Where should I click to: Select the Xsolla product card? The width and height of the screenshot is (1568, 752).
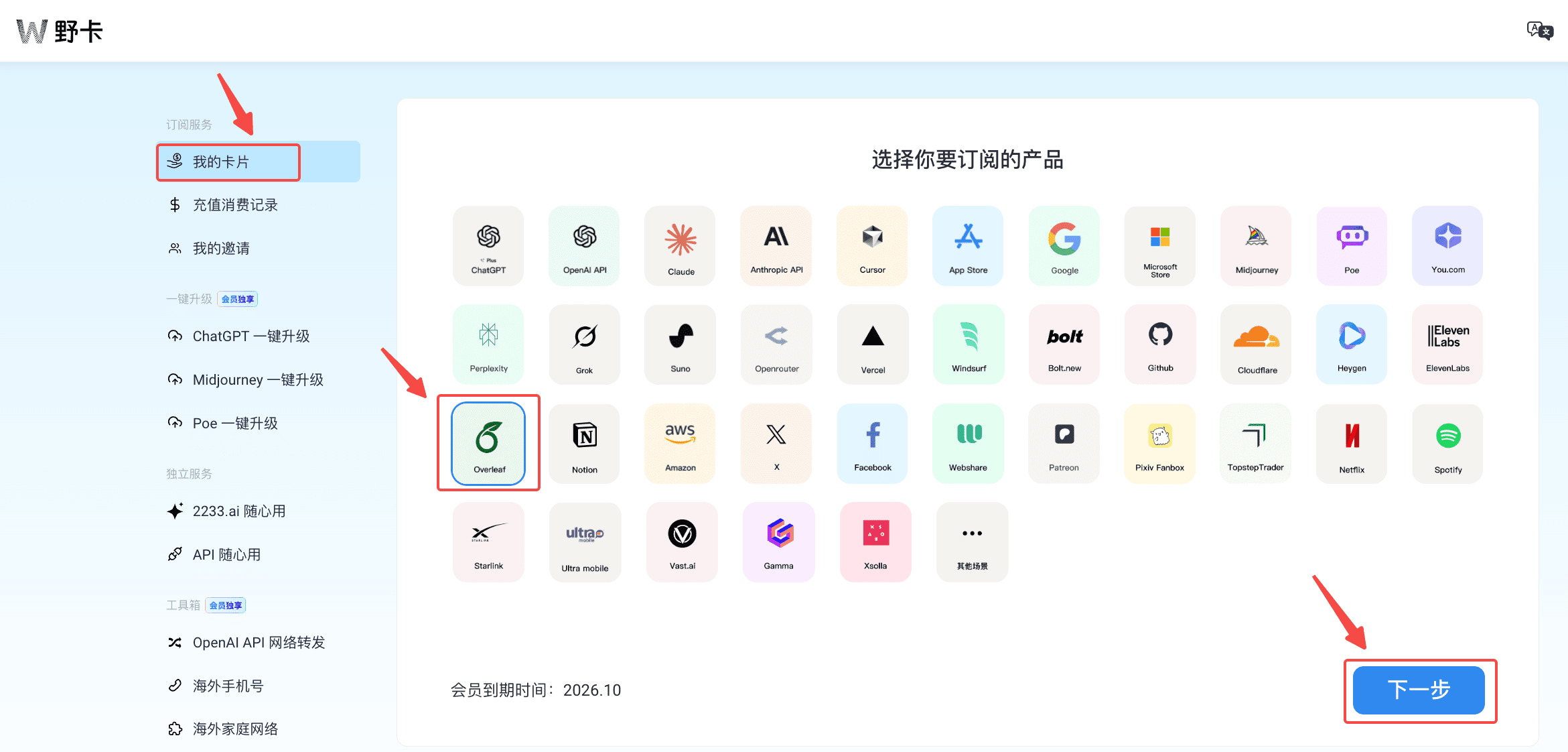tap(875, 542)
